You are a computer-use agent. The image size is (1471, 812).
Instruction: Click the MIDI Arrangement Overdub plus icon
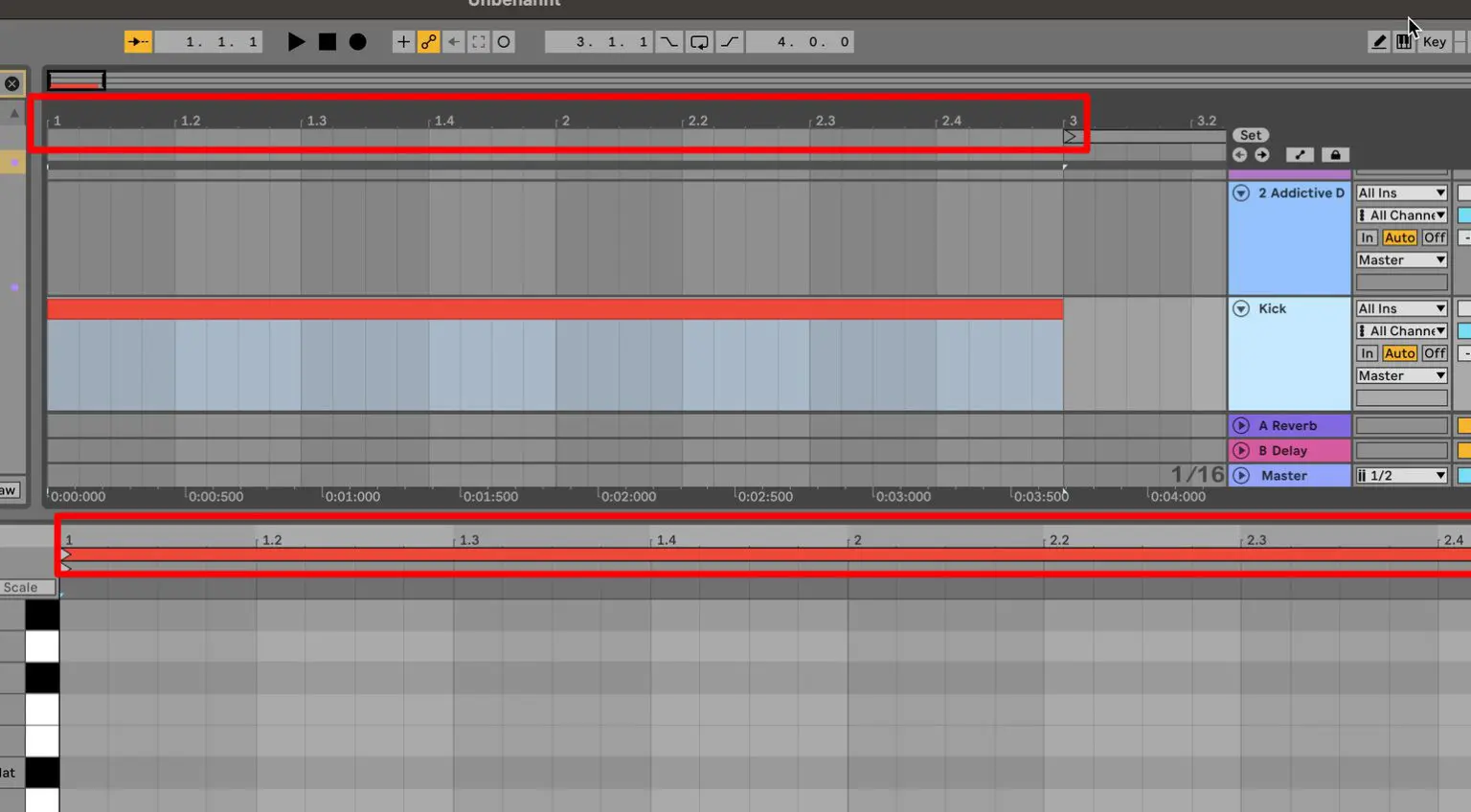(x=402, y=41)
